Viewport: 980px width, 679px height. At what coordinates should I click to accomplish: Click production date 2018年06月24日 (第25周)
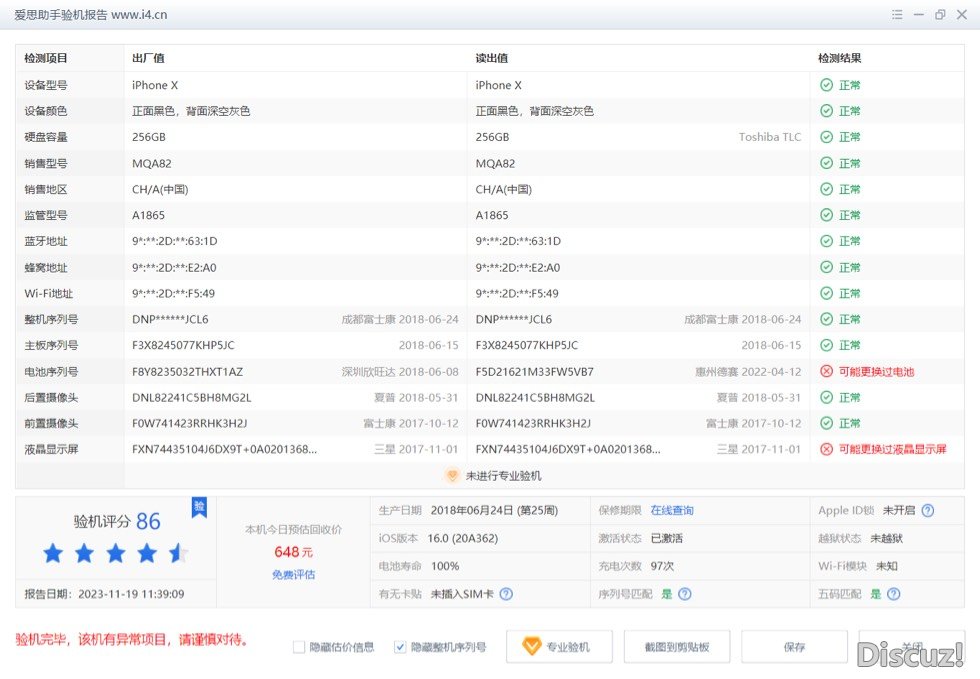pos(494,510)
